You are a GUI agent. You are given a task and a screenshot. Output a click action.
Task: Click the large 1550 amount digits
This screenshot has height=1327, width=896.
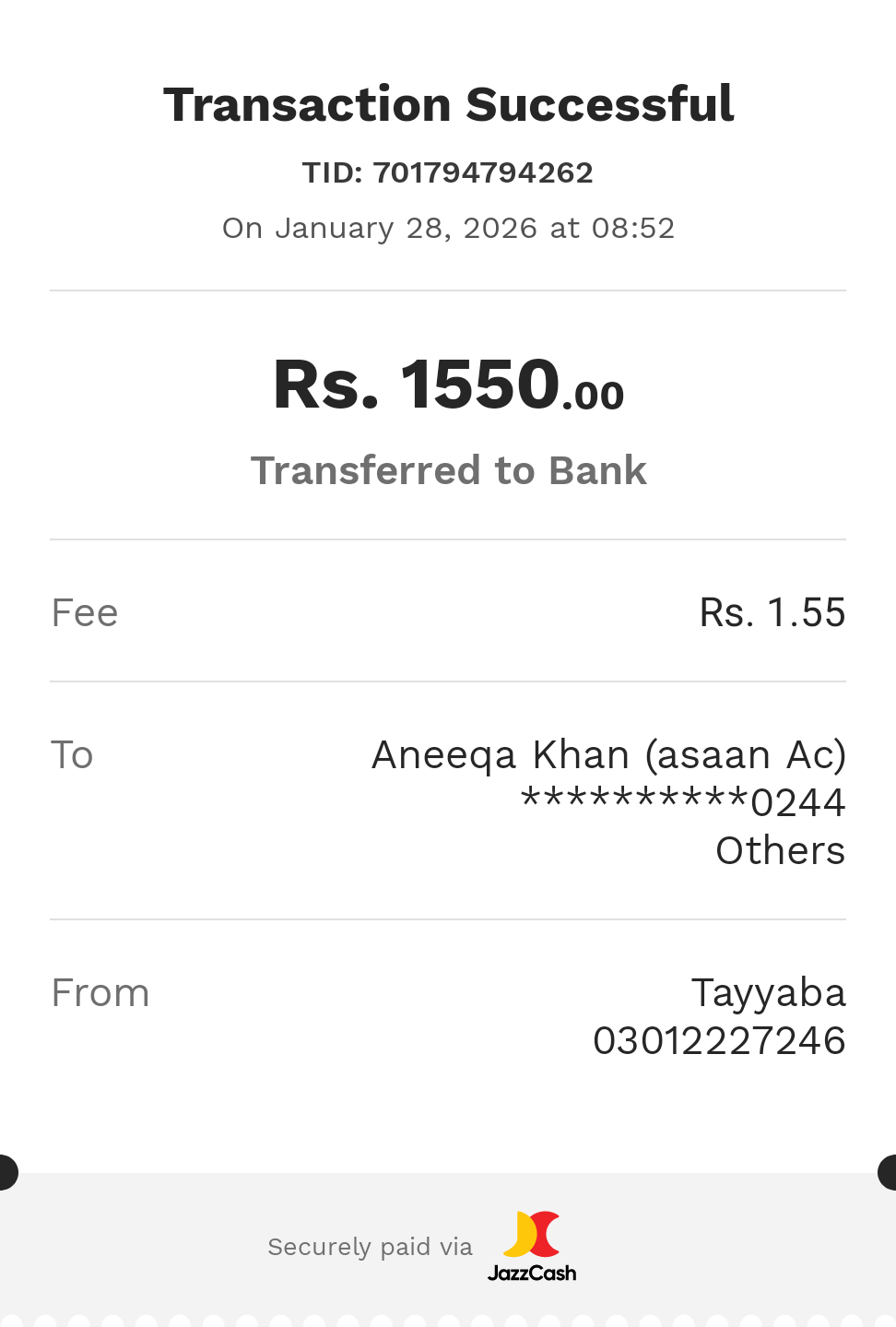pos(479,384)
